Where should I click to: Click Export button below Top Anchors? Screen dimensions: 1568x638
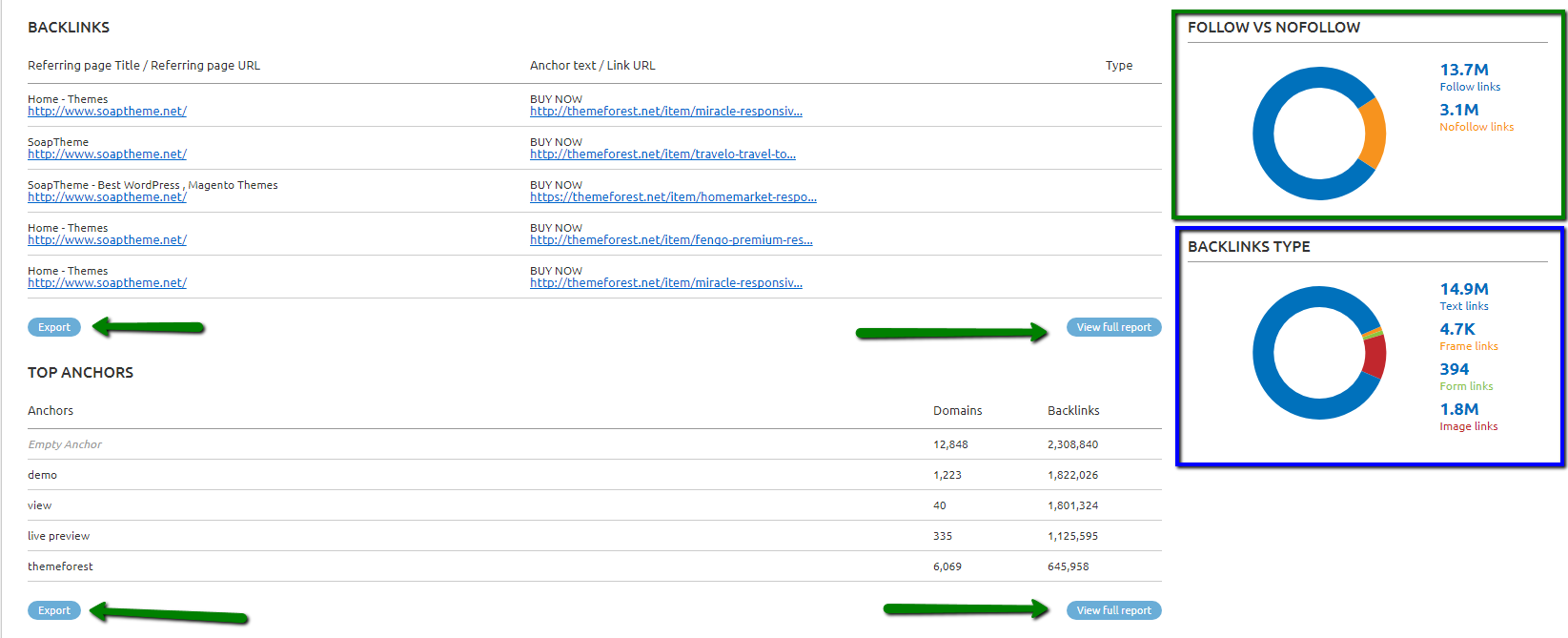[x=54, y=610]
